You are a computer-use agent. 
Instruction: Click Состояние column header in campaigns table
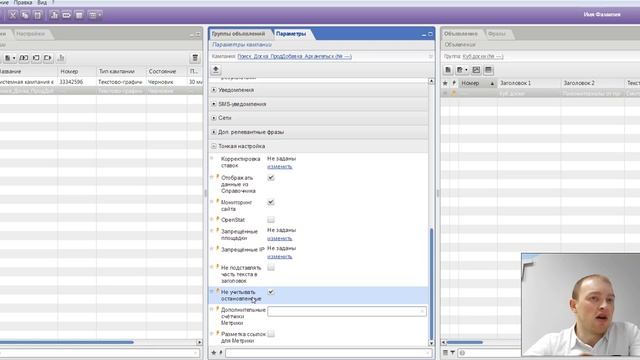point(167,71)
